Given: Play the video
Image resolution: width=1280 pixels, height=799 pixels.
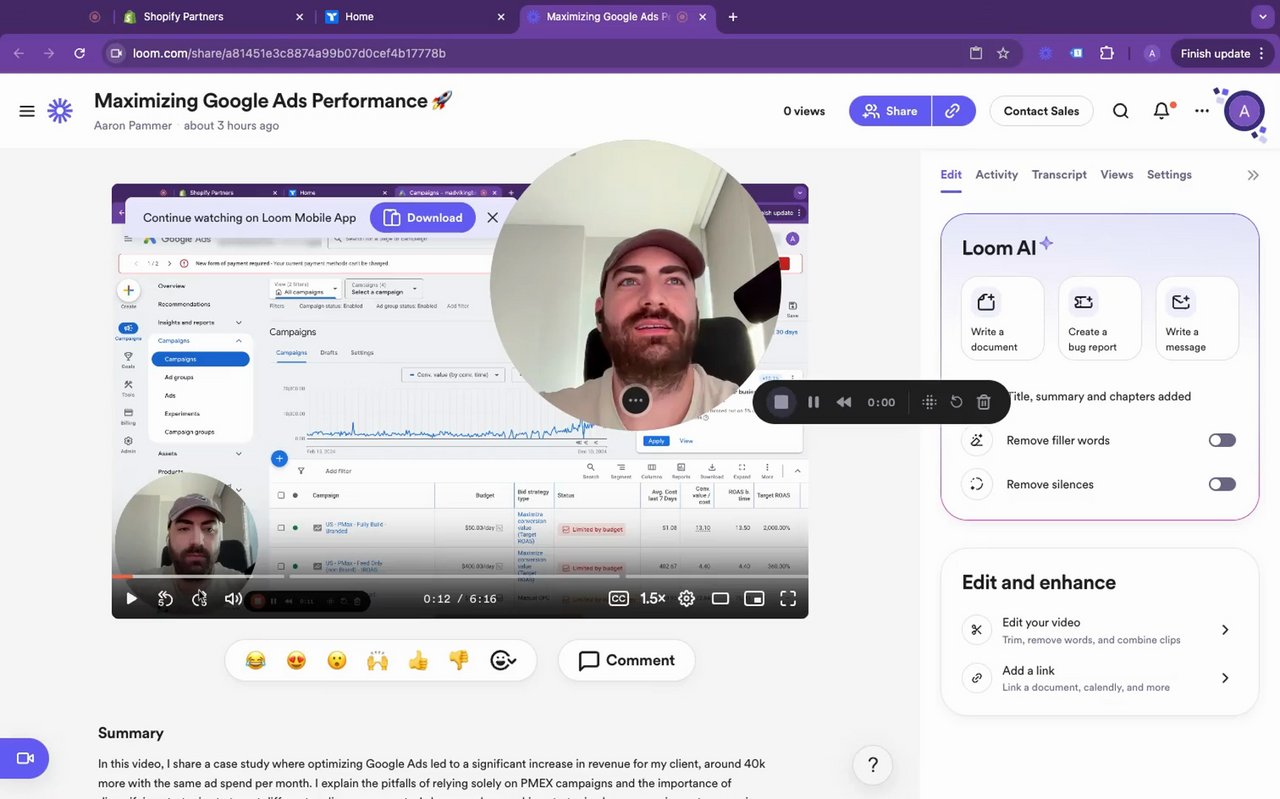Looking at the screenshot, I should [x=131, y=598].
